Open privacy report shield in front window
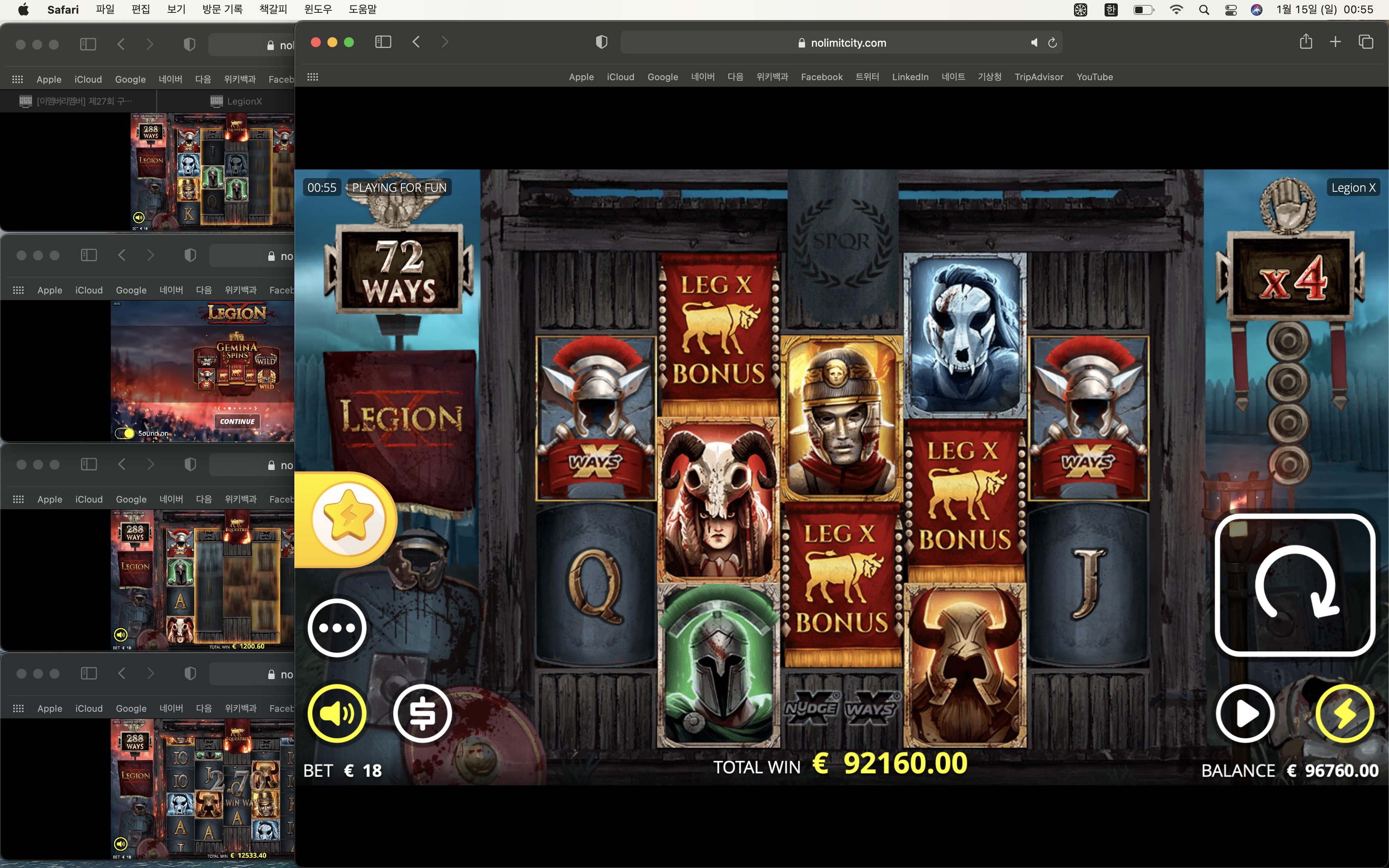Viewport: 1389px width, 868px height. 601,42
